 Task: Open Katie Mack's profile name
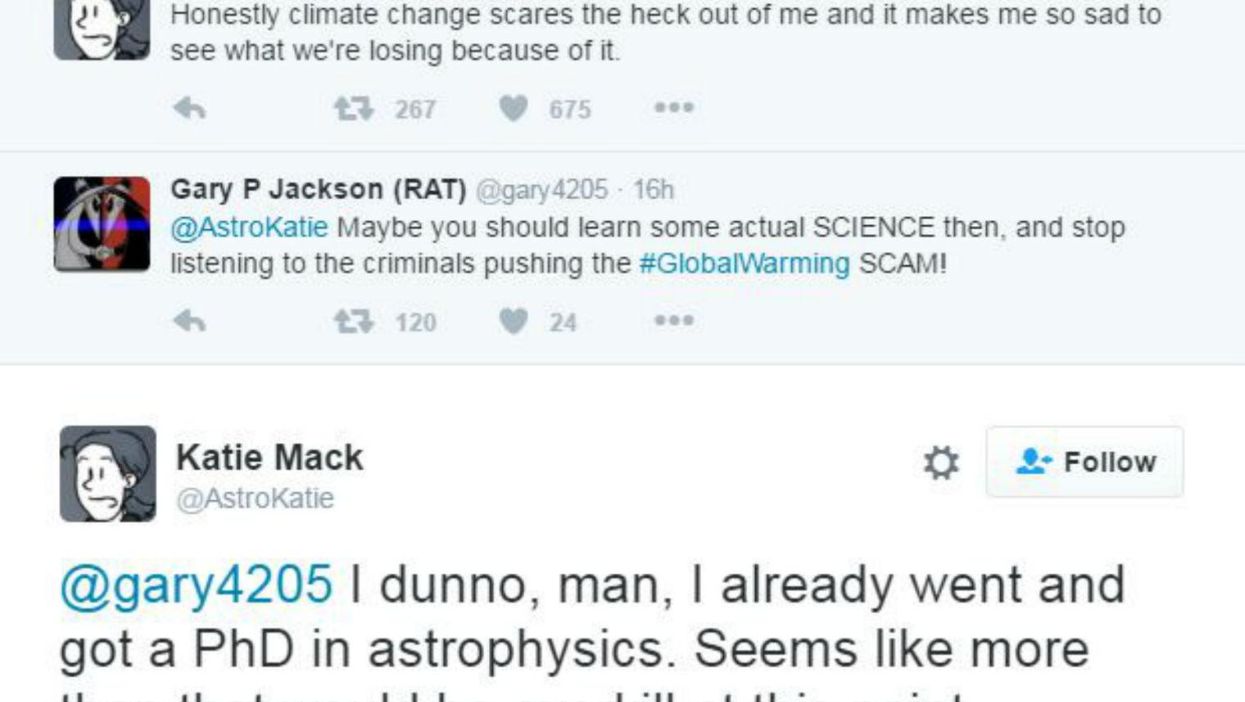[x=269, y=457]
